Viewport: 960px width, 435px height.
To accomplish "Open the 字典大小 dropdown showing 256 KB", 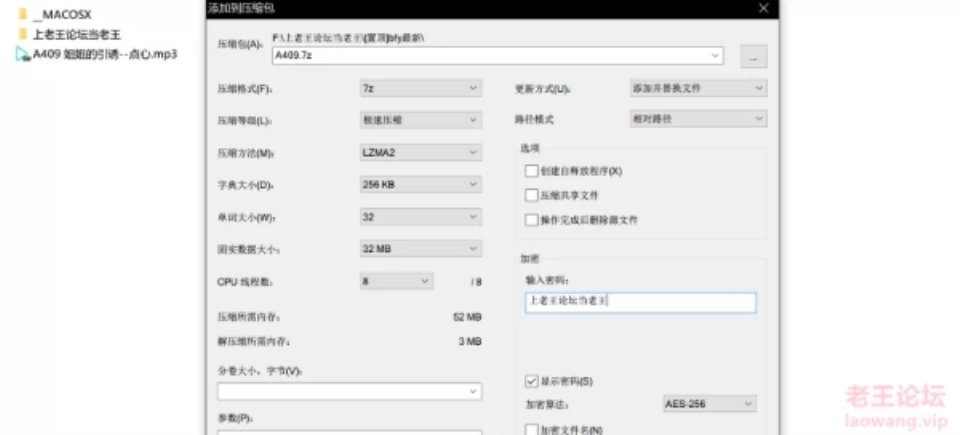I will click(x=421, y=184).
